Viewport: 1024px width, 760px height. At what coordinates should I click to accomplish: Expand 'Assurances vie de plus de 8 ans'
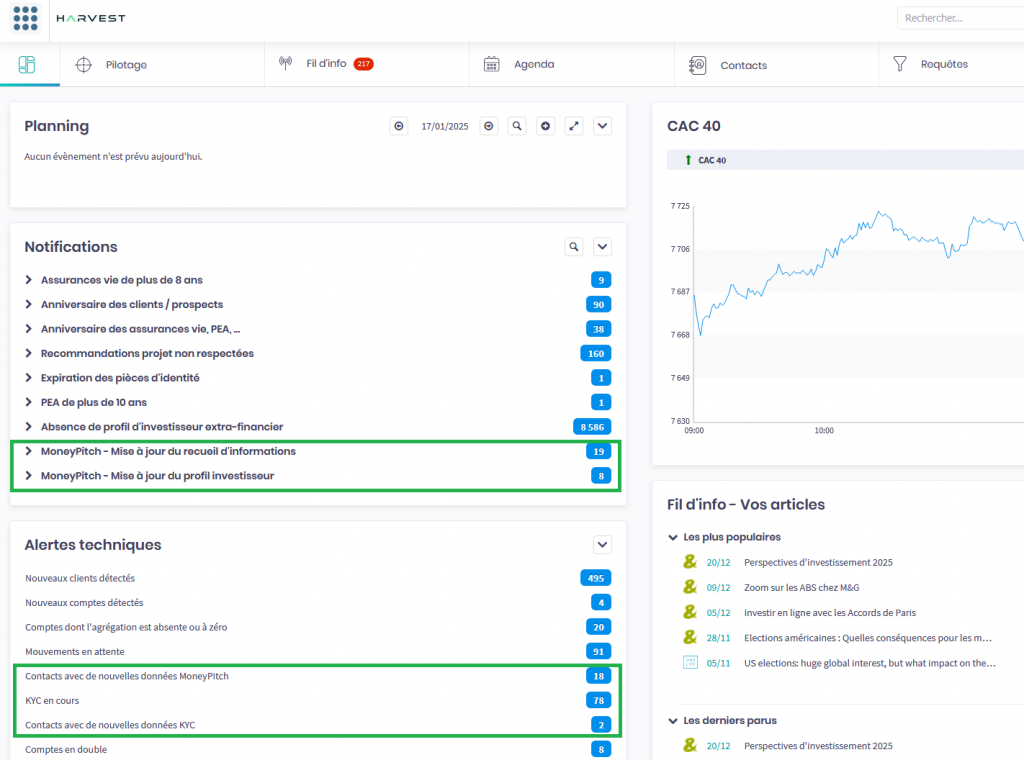[30, 280]
